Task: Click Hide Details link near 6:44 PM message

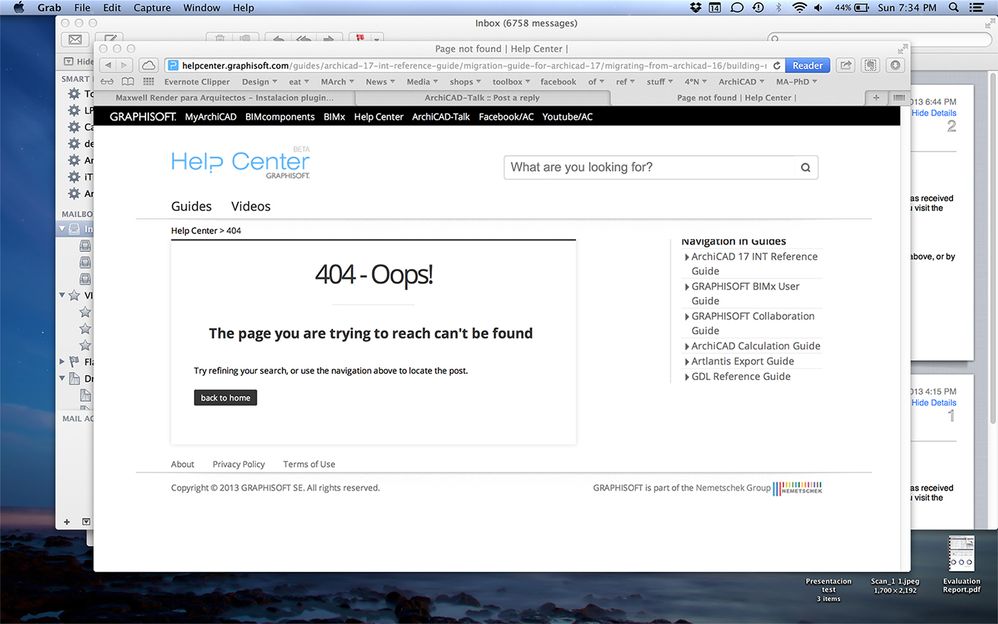Action: pos(933,113)
